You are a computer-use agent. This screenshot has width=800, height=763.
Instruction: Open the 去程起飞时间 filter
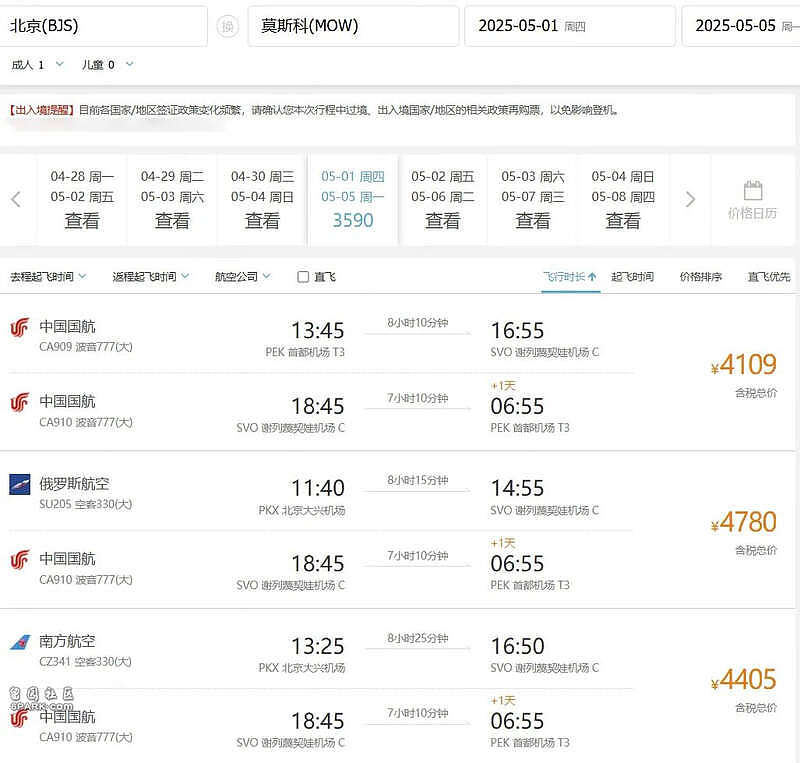48,277
